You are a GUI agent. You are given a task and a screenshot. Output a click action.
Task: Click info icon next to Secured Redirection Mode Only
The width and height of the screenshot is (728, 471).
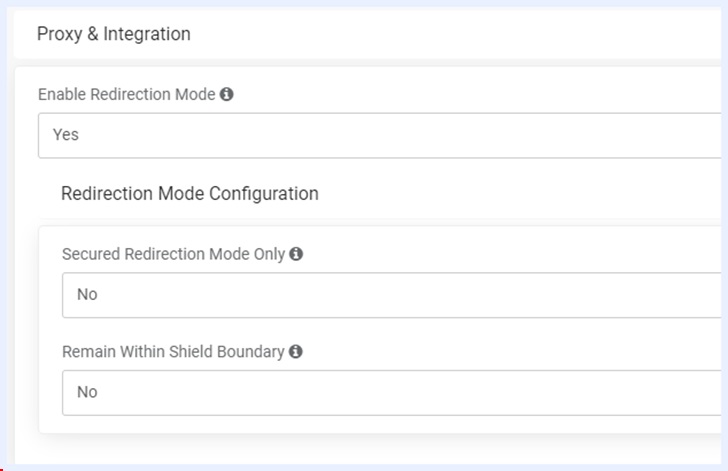[296, 255]
